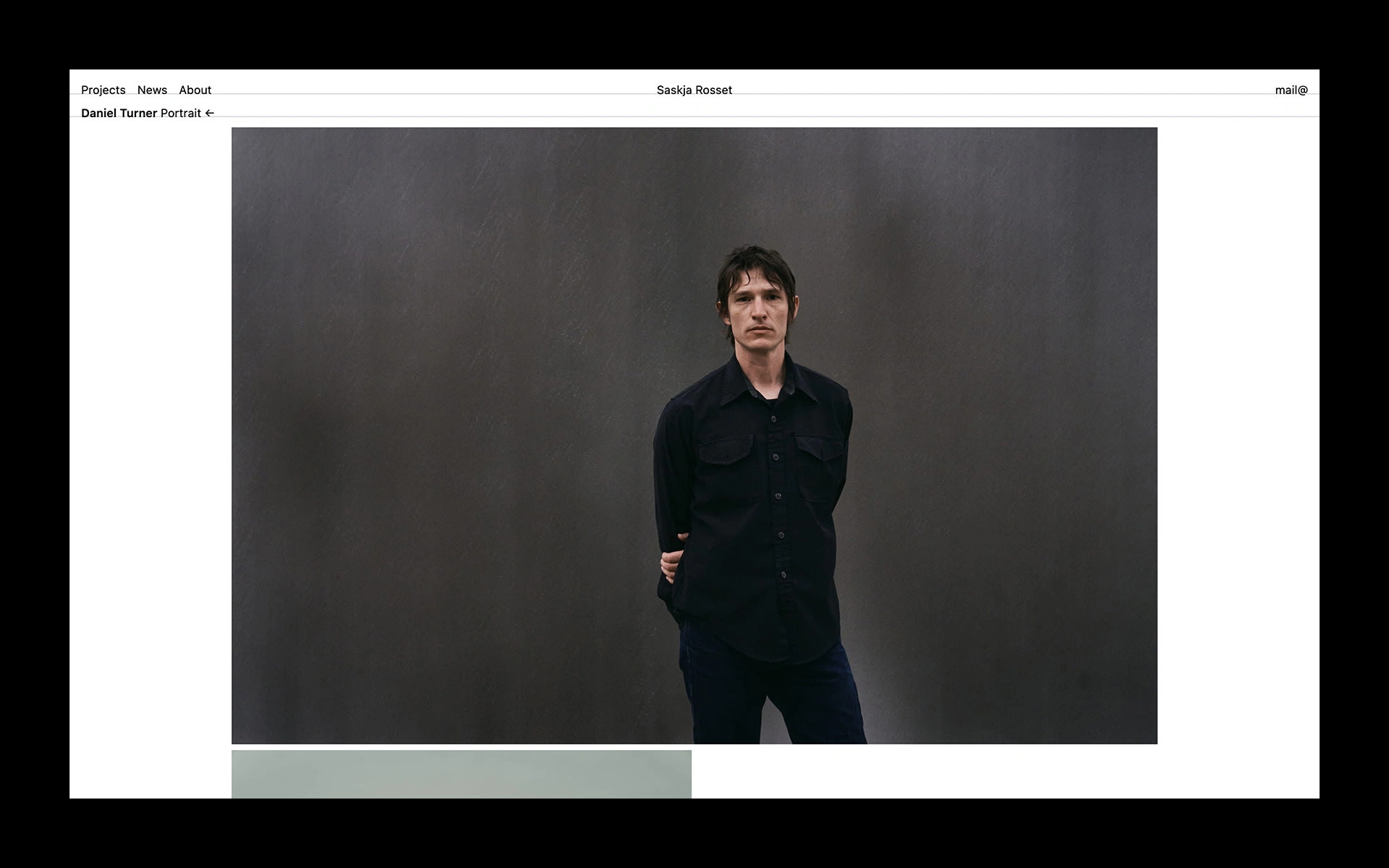
Task: Click the Saskja Rosset site title
Action: [694, 90]
